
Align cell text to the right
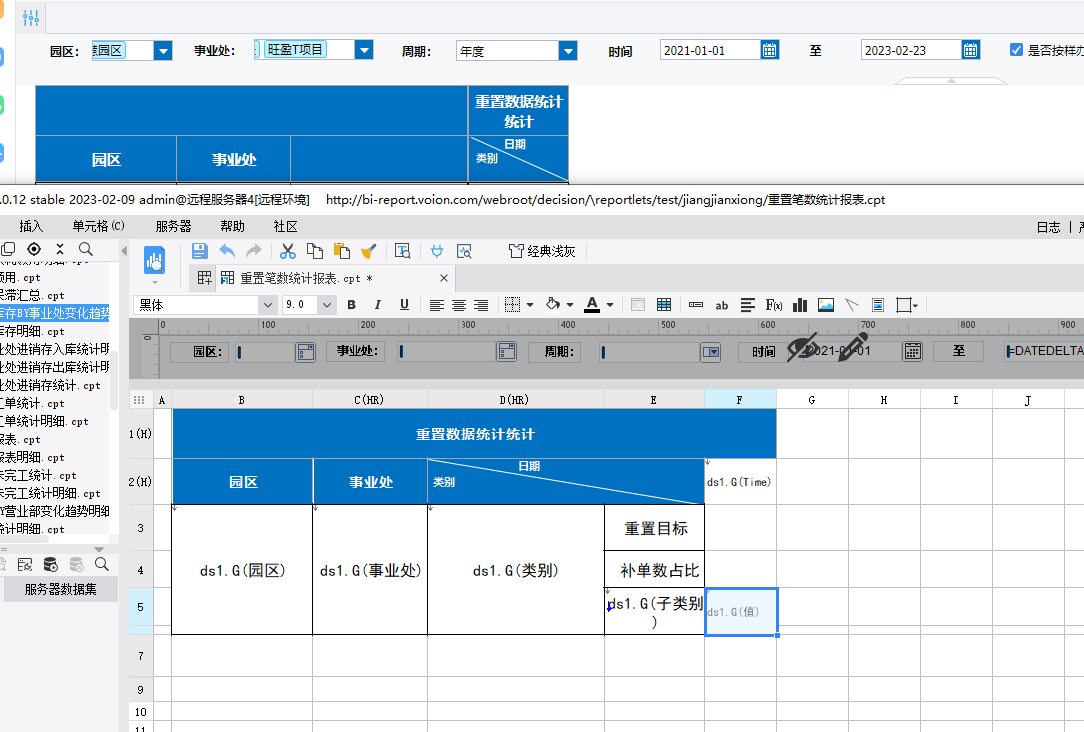click(480, 305)
